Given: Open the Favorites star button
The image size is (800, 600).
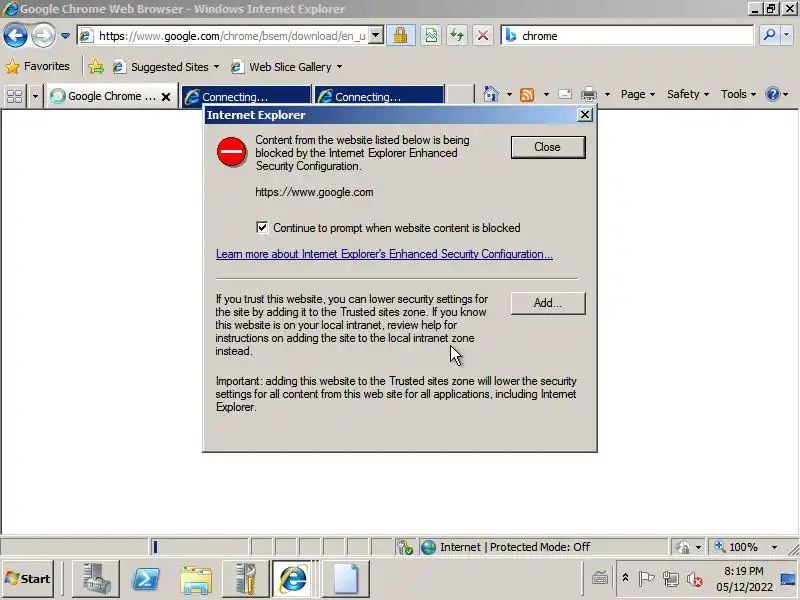Looking at the screenshot, I should click(x=37, y=66).
